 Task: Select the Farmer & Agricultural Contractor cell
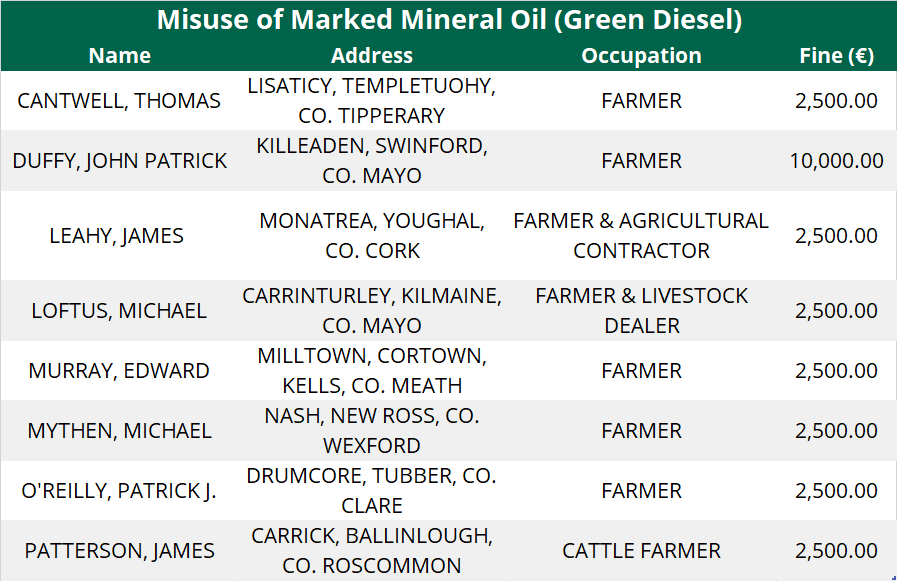(641, 236)
